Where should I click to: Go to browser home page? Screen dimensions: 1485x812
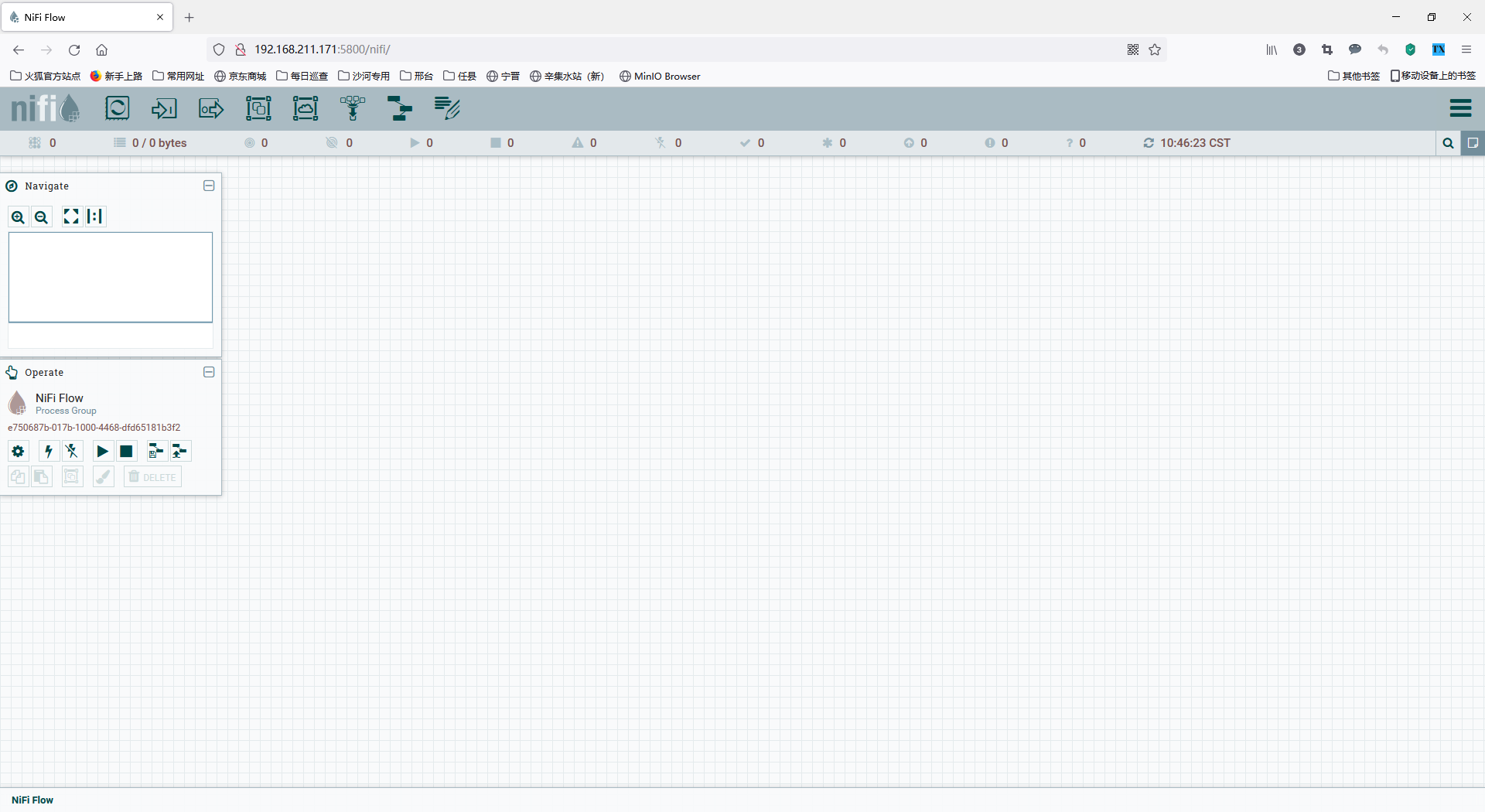point(101,49)
